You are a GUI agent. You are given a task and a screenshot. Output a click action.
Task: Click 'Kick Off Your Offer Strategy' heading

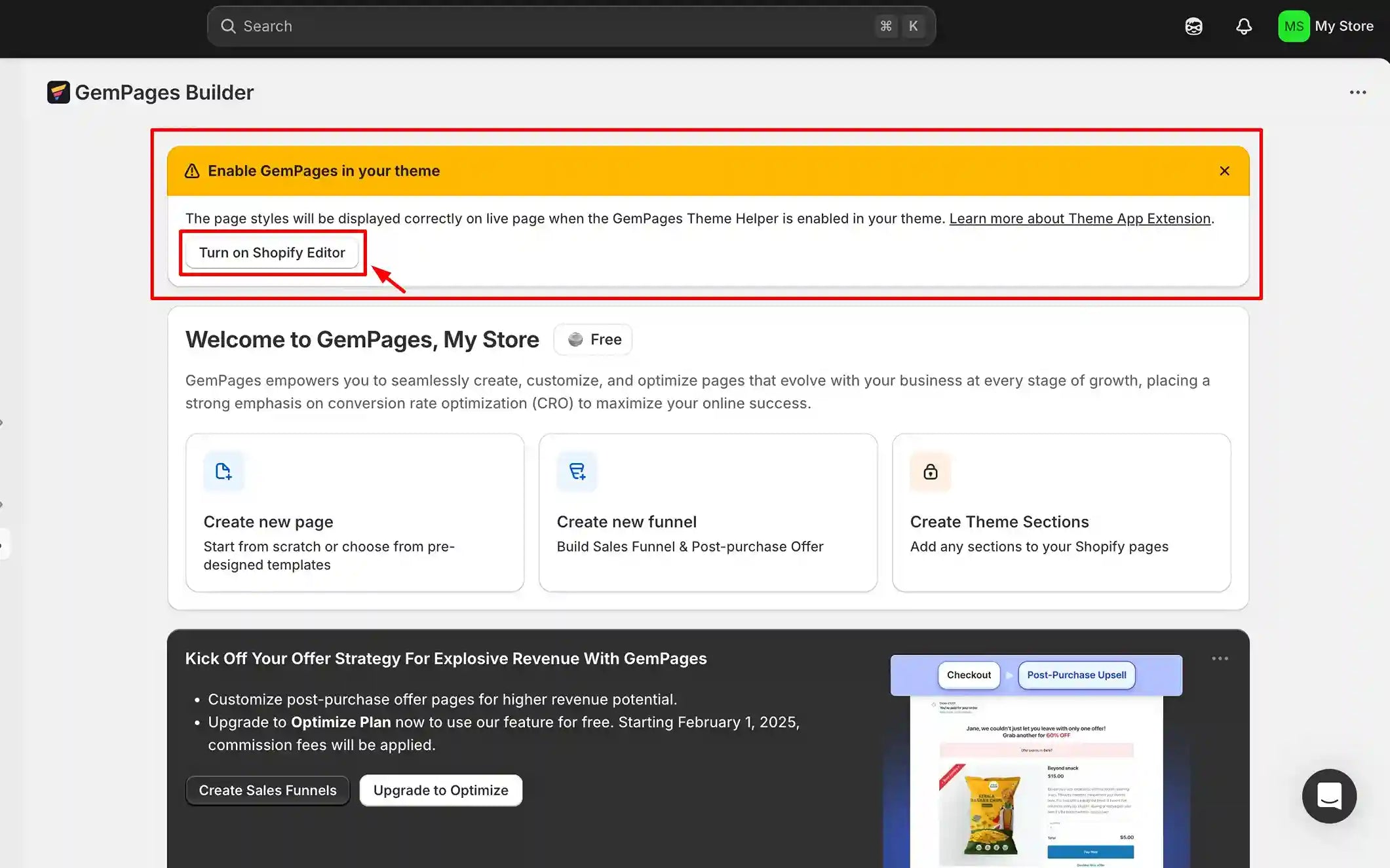click(x=446, y=658)
